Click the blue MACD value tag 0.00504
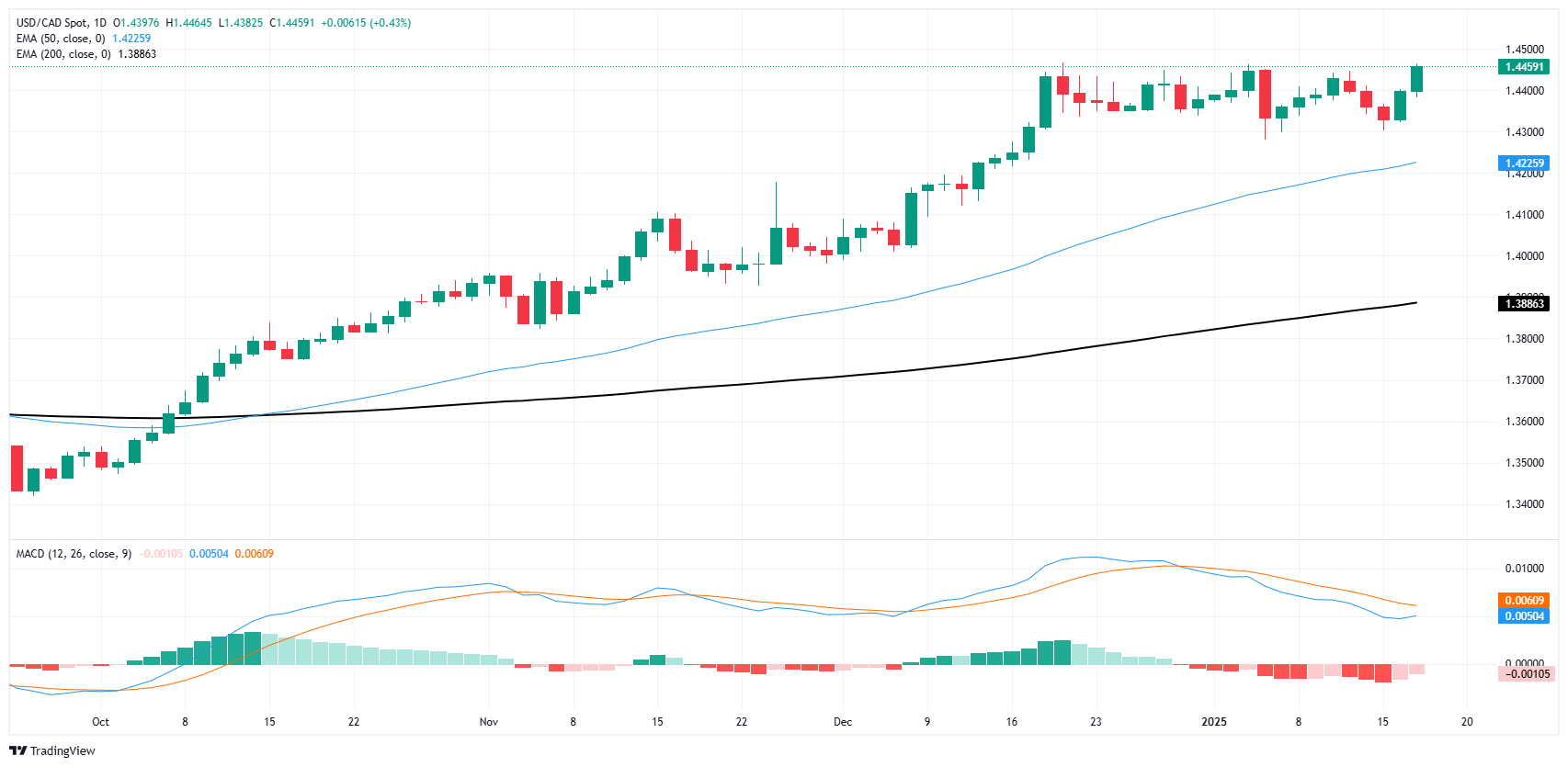This screenshot has height=767, width=1568. (1523, 616)
